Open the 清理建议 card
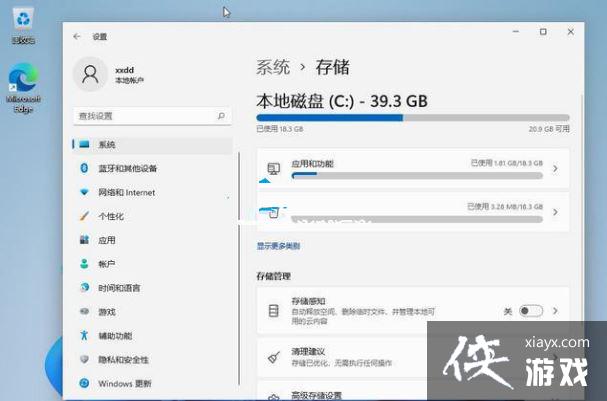This screenshot has width=607, height=401. (413, 357)
